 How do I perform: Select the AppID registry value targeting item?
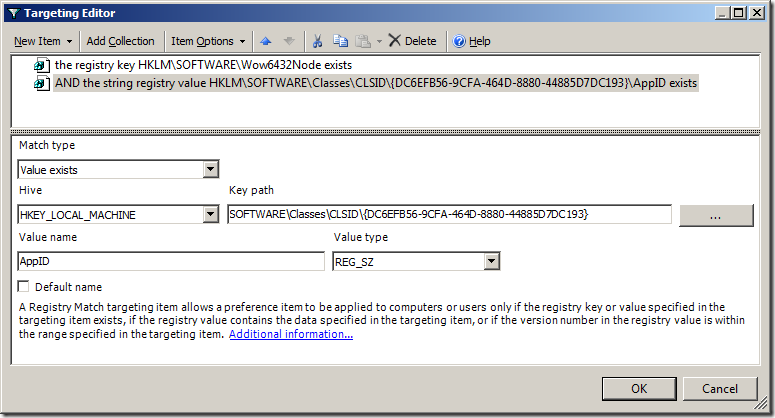coord(375,83)
